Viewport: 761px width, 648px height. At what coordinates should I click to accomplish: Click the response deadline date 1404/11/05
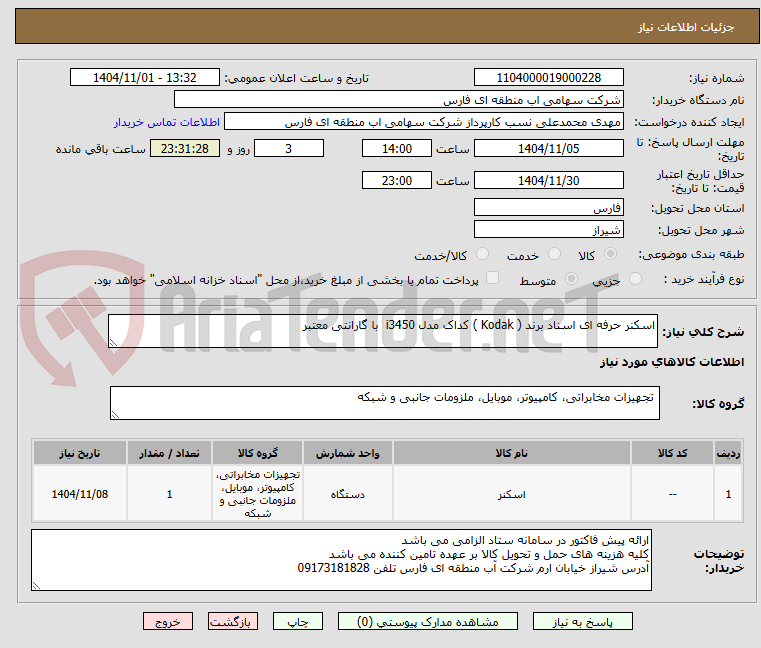pyautogui.click(x=548, y=149)
